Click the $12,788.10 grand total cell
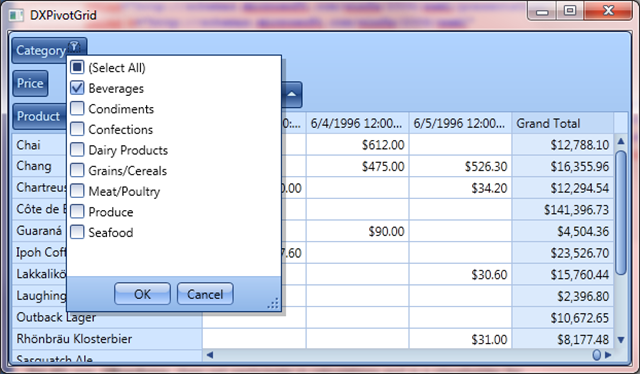This screenshot has width=640, height=374. [x=563, y=145]
